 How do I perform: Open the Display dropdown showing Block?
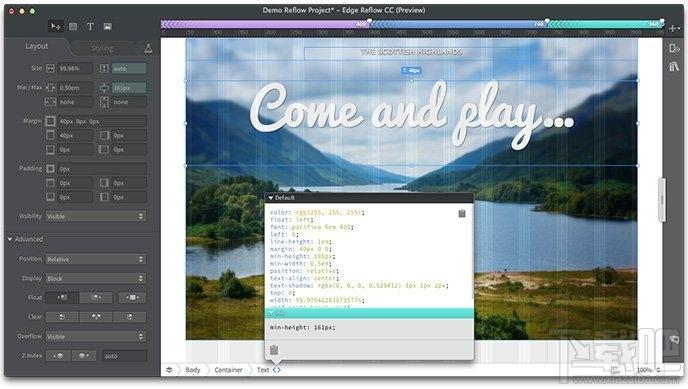click(x=96, y=278)
